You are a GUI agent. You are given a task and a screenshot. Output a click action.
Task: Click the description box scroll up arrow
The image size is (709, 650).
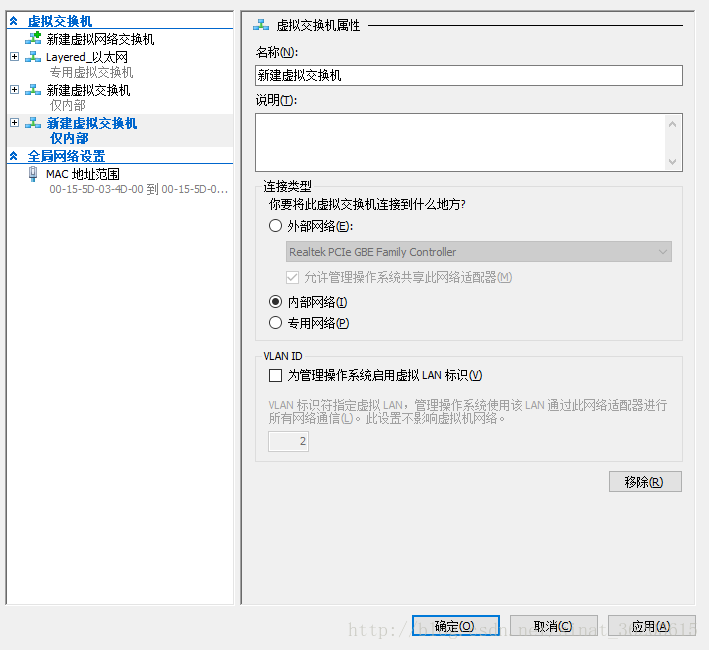(672, 124)
